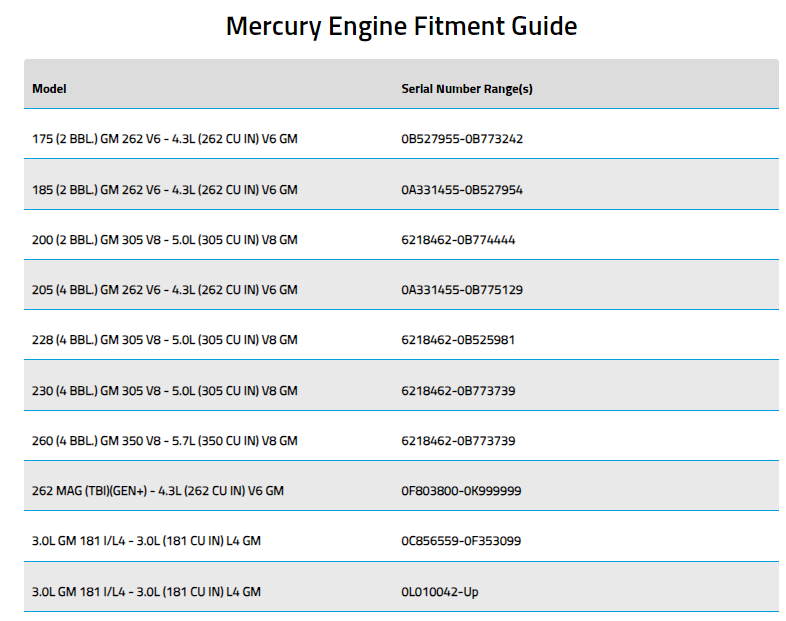Select the 205 (4 BBL.) GM 262 V6 model
Image resolution: width=786 pixels, height=621 pixels.
164,290
